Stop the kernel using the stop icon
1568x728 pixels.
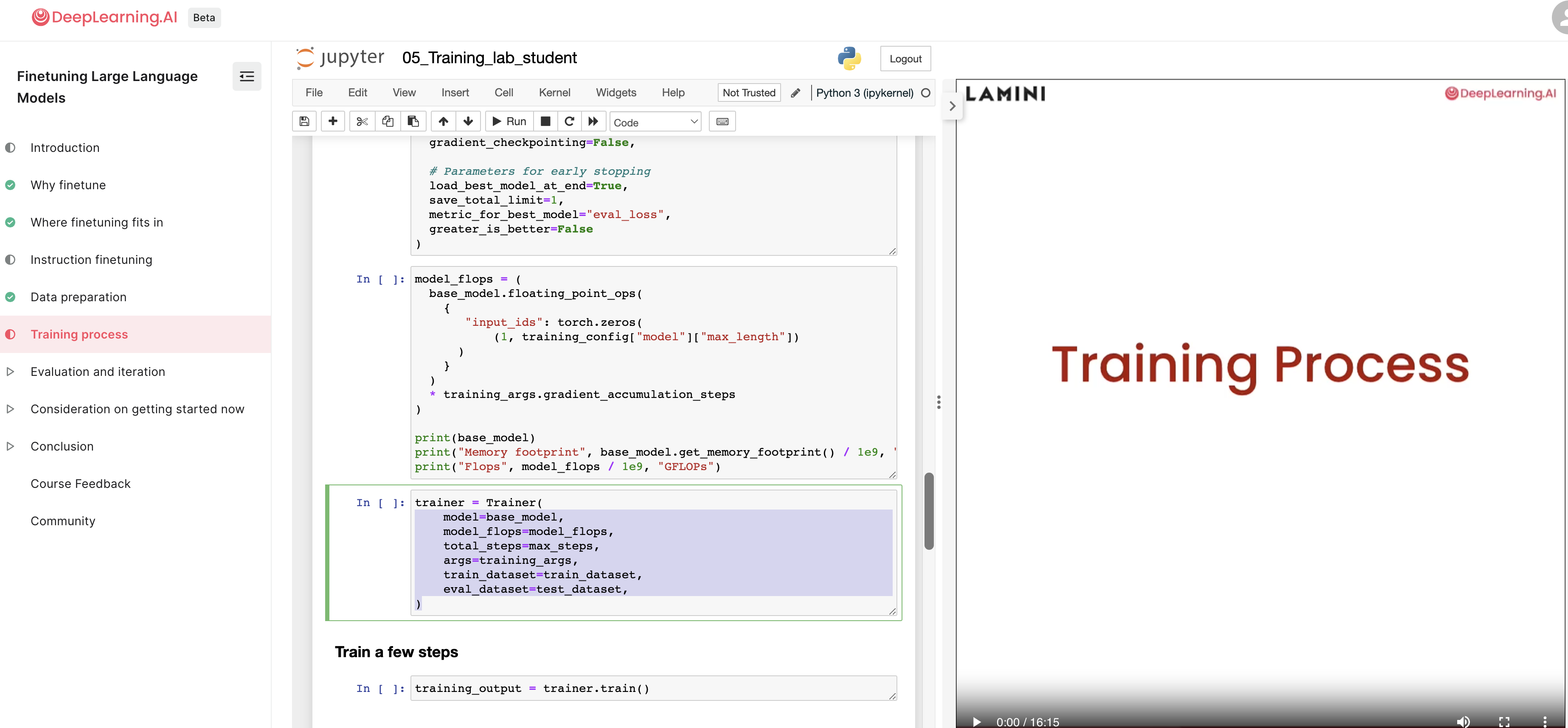545,121
